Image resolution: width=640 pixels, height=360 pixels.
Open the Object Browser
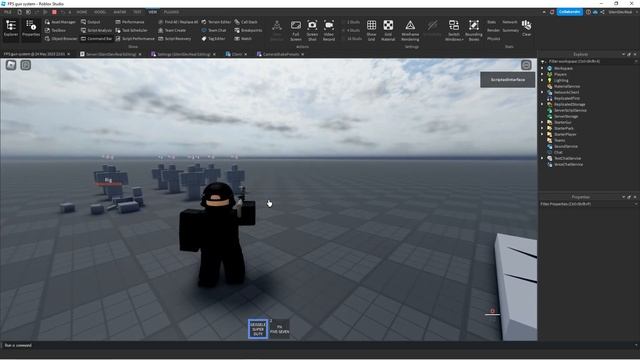pyautogui.click(x=61, y=39)
